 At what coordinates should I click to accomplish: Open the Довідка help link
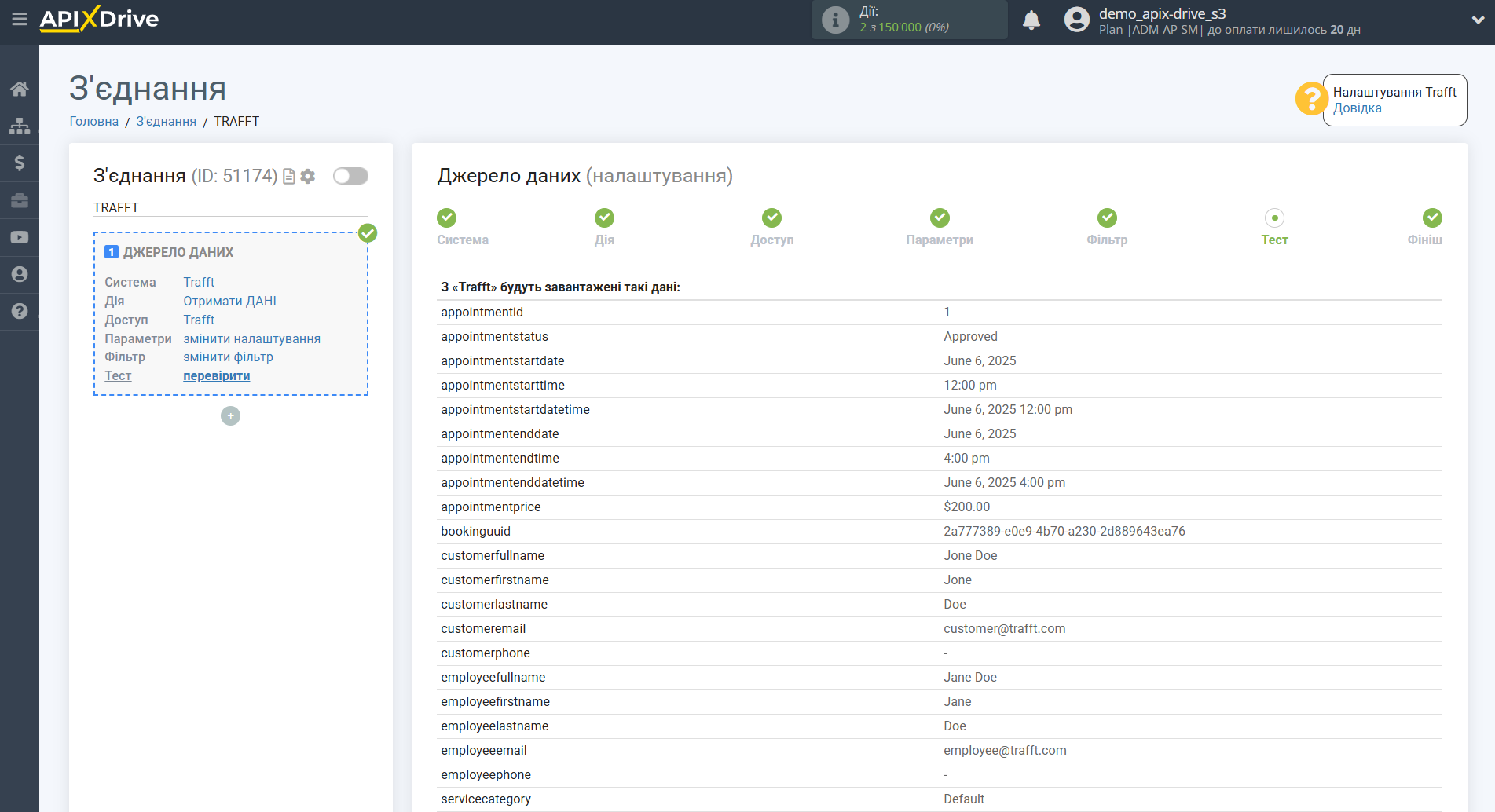pyautogui.click(x=1357, y=108)
